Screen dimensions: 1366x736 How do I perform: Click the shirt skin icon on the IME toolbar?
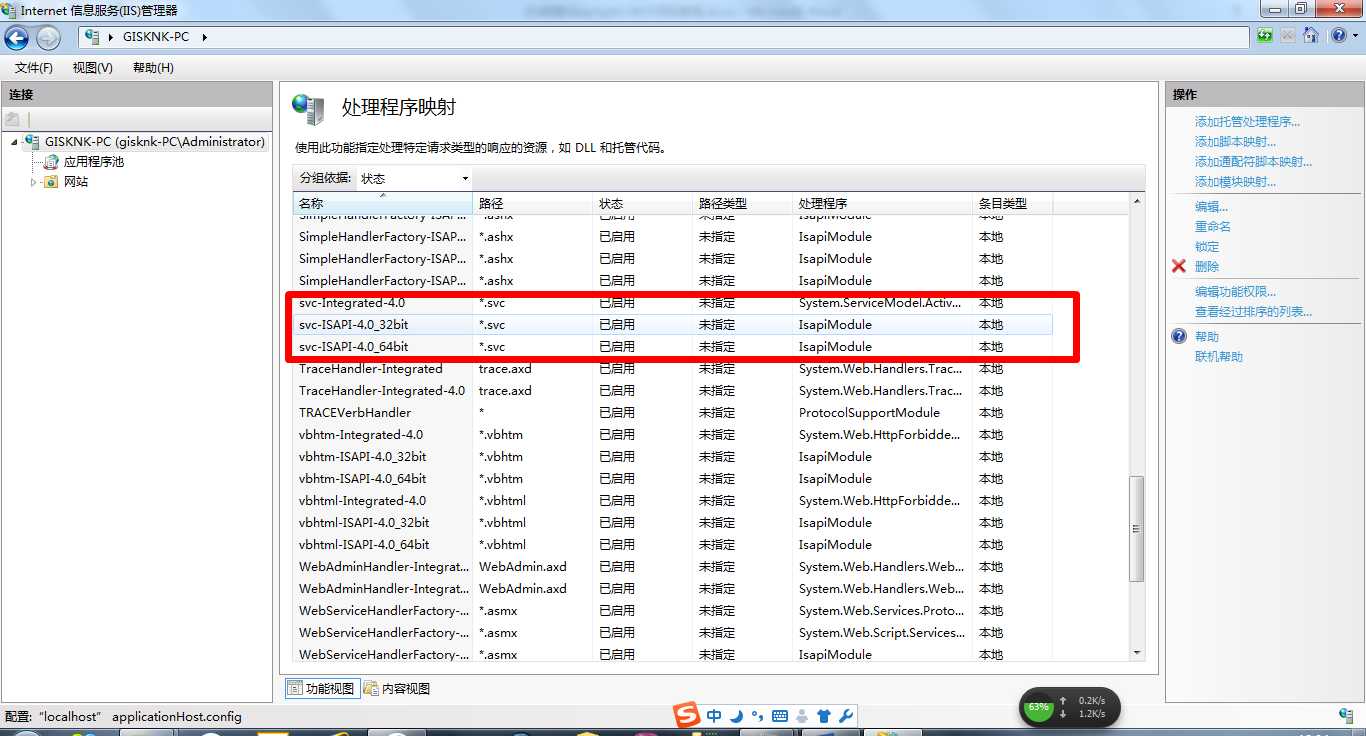(824, 716)
